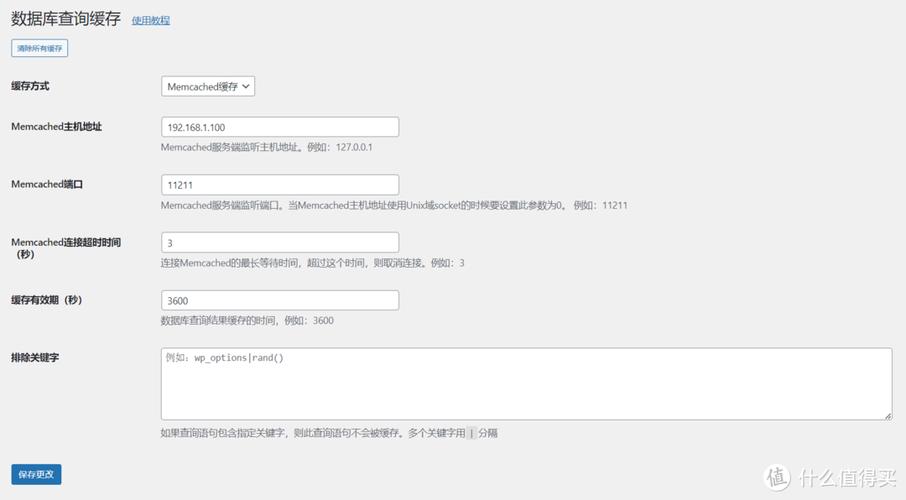Focus the host address field showing 192.168.1.100
Screen dimensions: 906x500
tap(280, 127)
